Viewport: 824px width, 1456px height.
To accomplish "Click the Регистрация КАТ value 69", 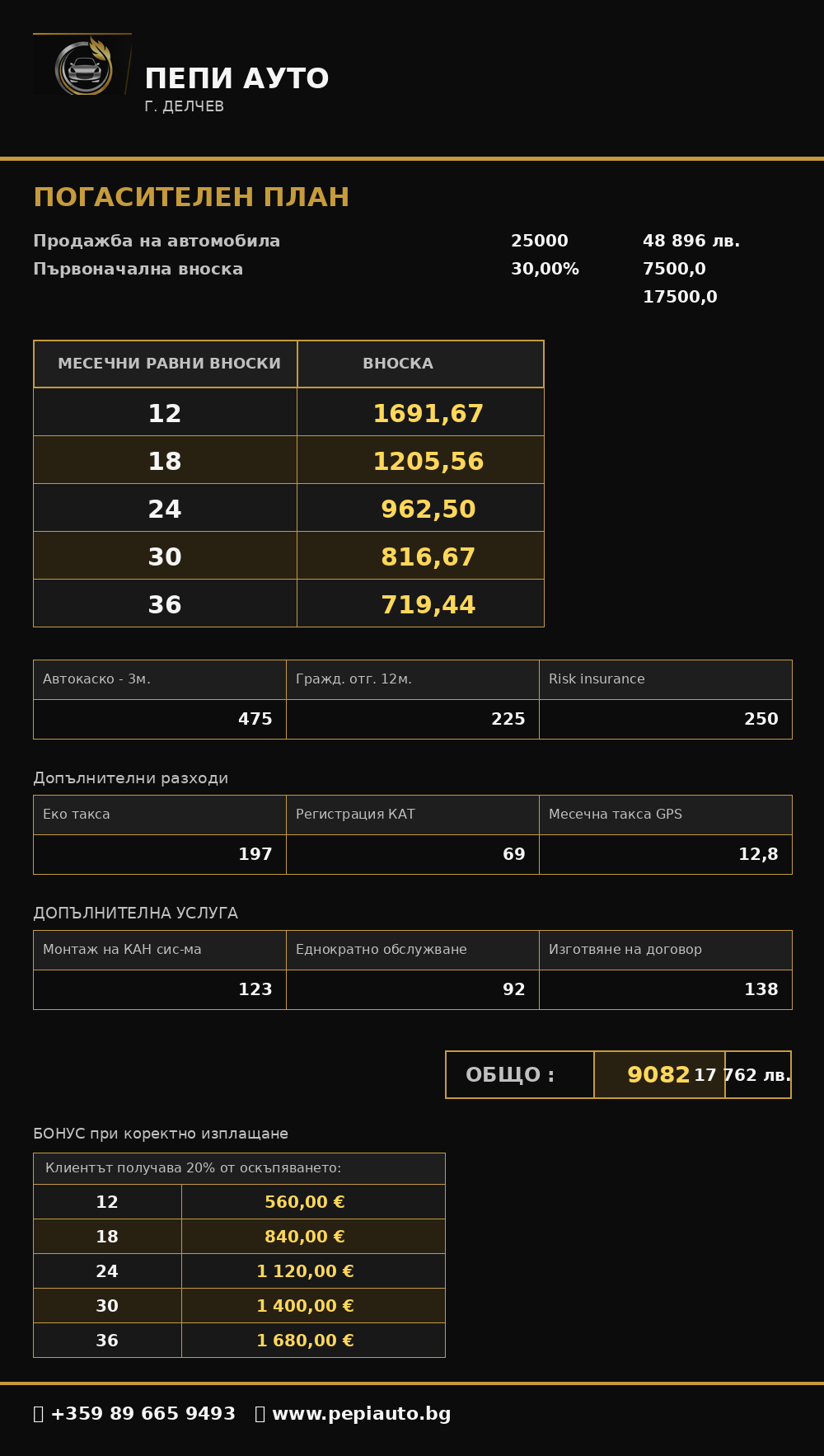I will [514, 854].
